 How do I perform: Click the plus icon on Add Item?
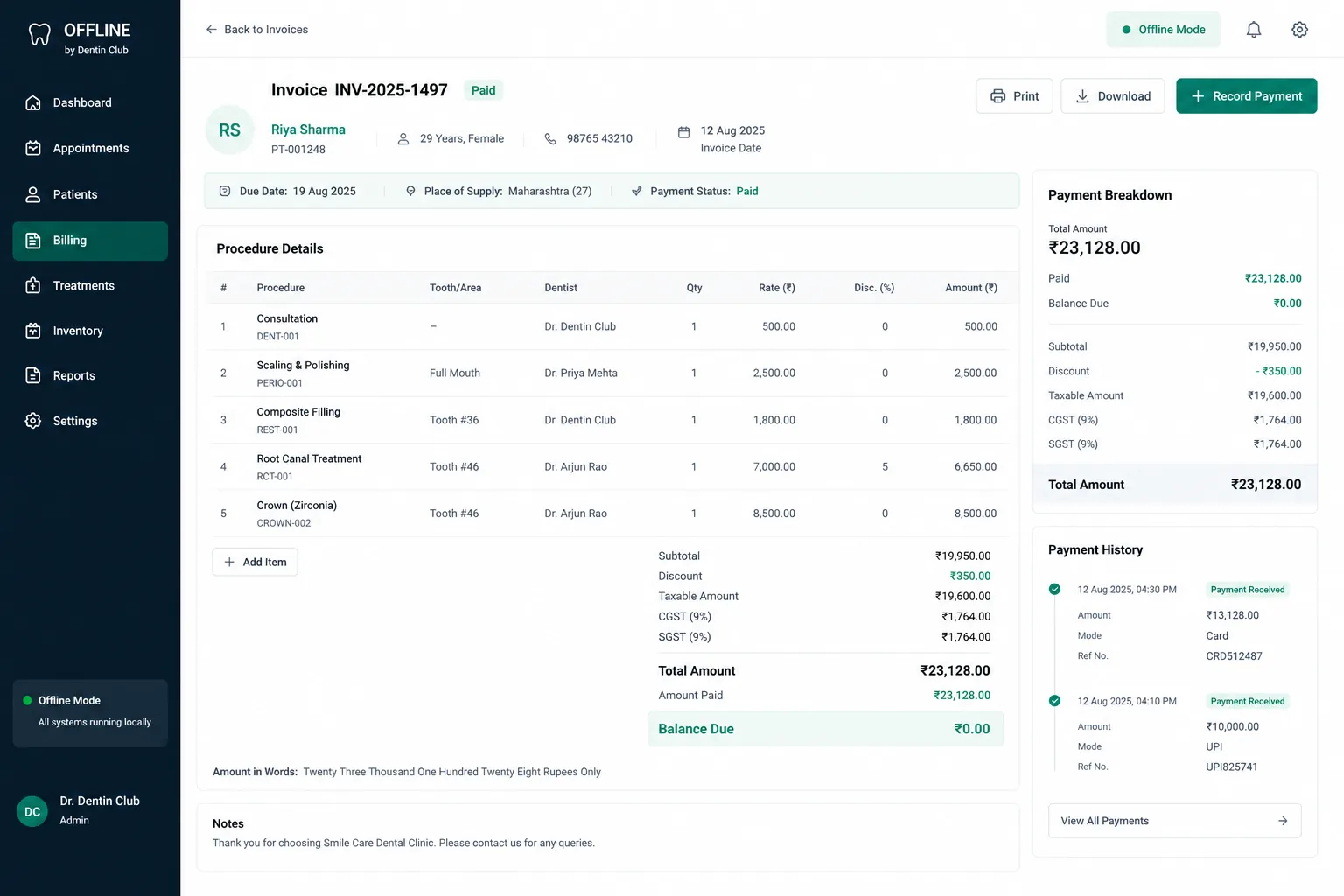click(229, 562)
